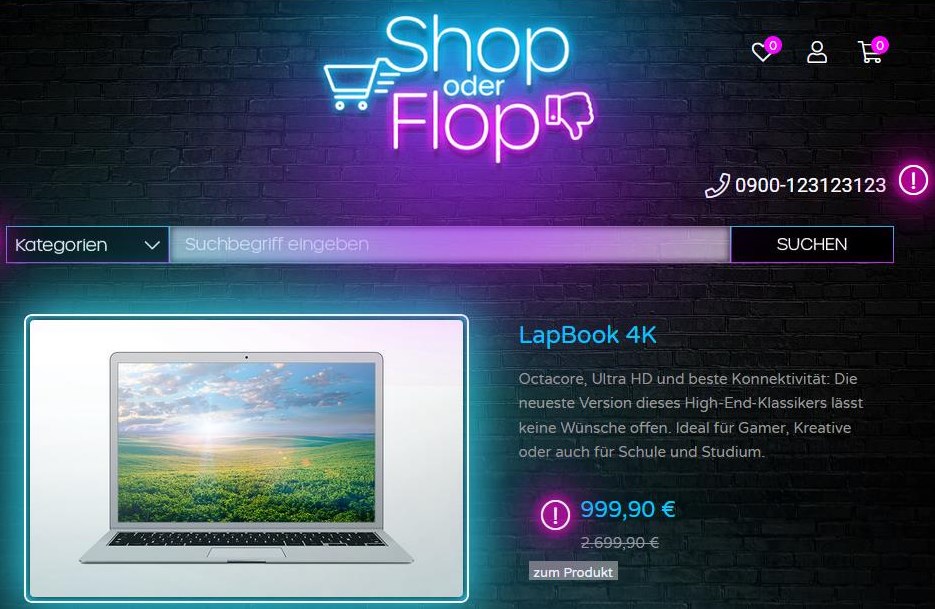Click the telephone handset icon

point(717,186)
